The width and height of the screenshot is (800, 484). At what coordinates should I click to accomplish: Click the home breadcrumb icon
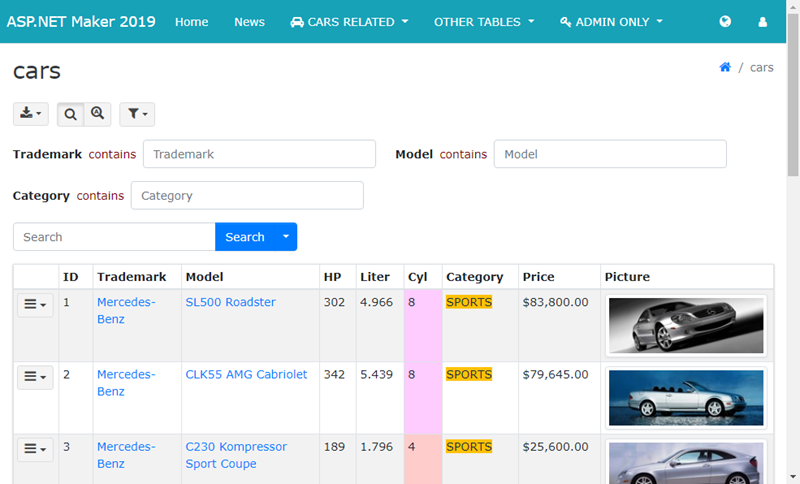[725, 67]
